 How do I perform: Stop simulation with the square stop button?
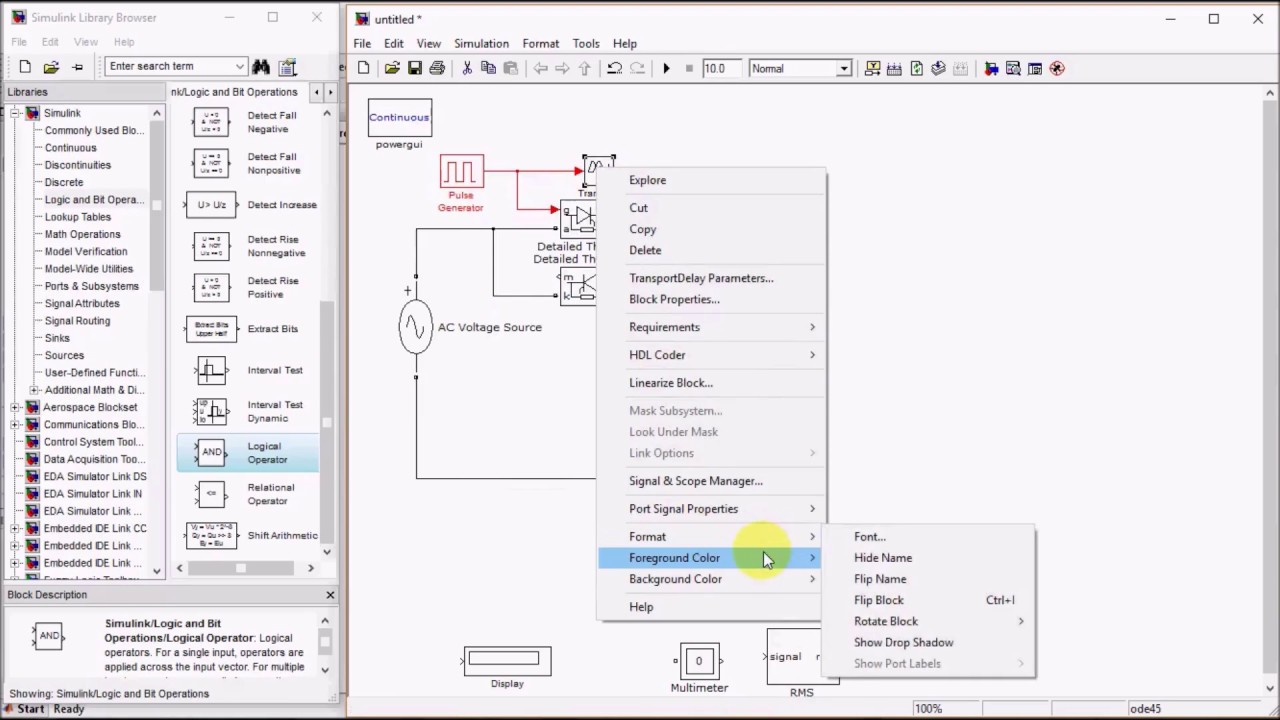click(689, 68)
